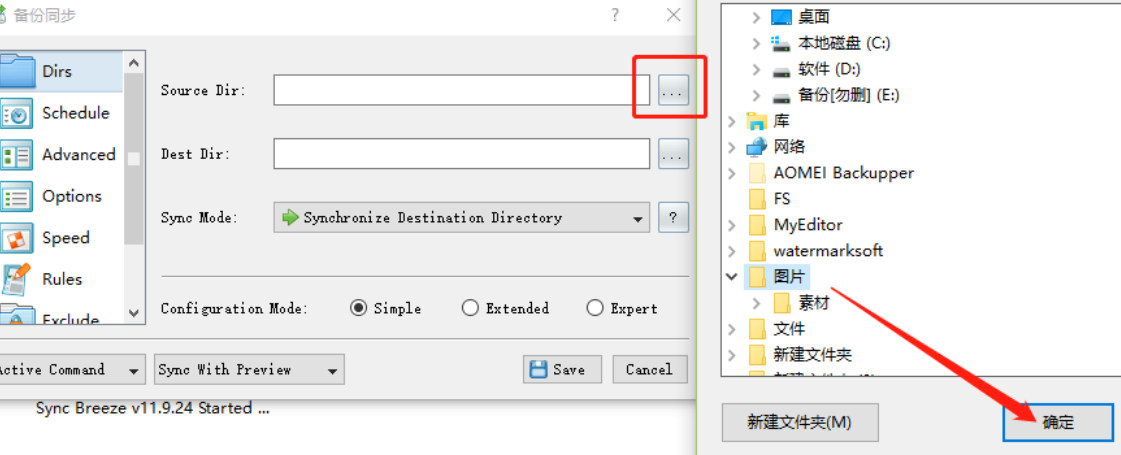Open the Speed settings page
Screen dimensions: 1121x455
click(x=61, y=238)
